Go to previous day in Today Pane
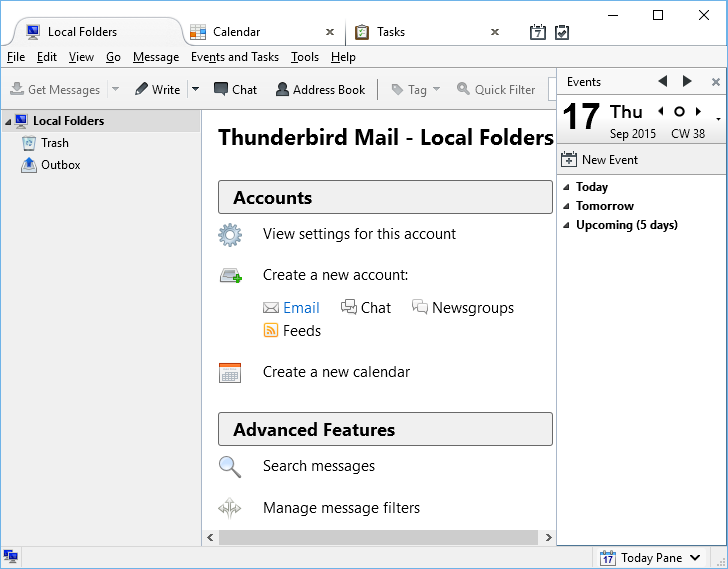Viewport: 728px width, 569px height. point(661,111)
